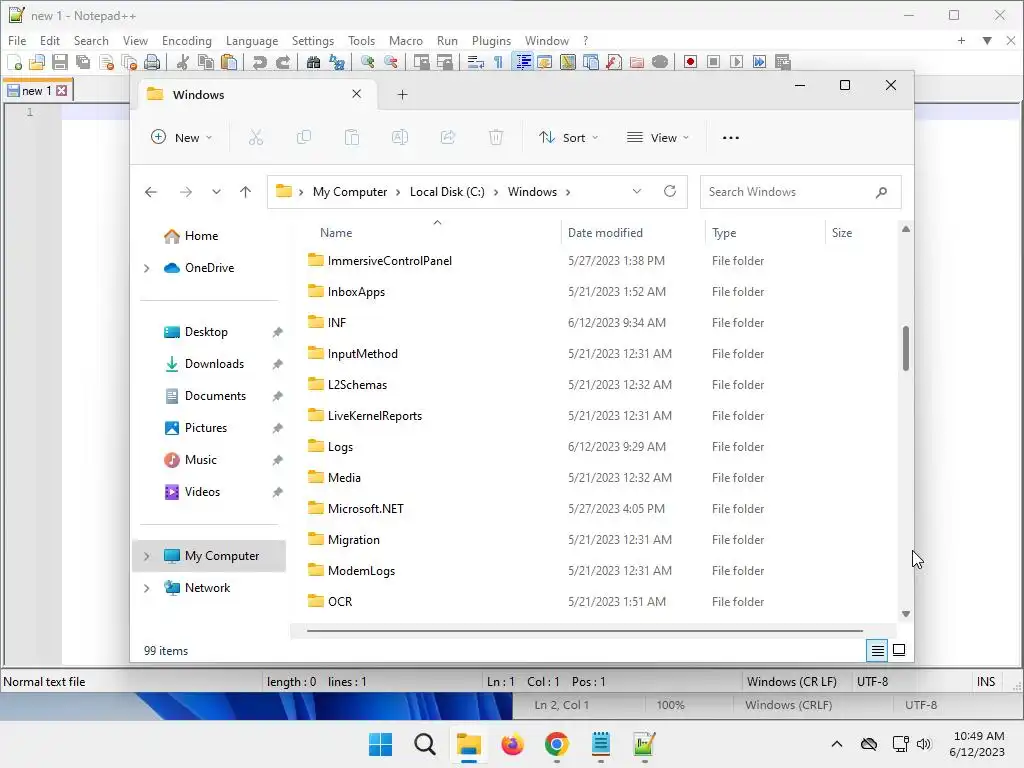Click Open file icon in Notepad++ toolbar

(37, 62)
